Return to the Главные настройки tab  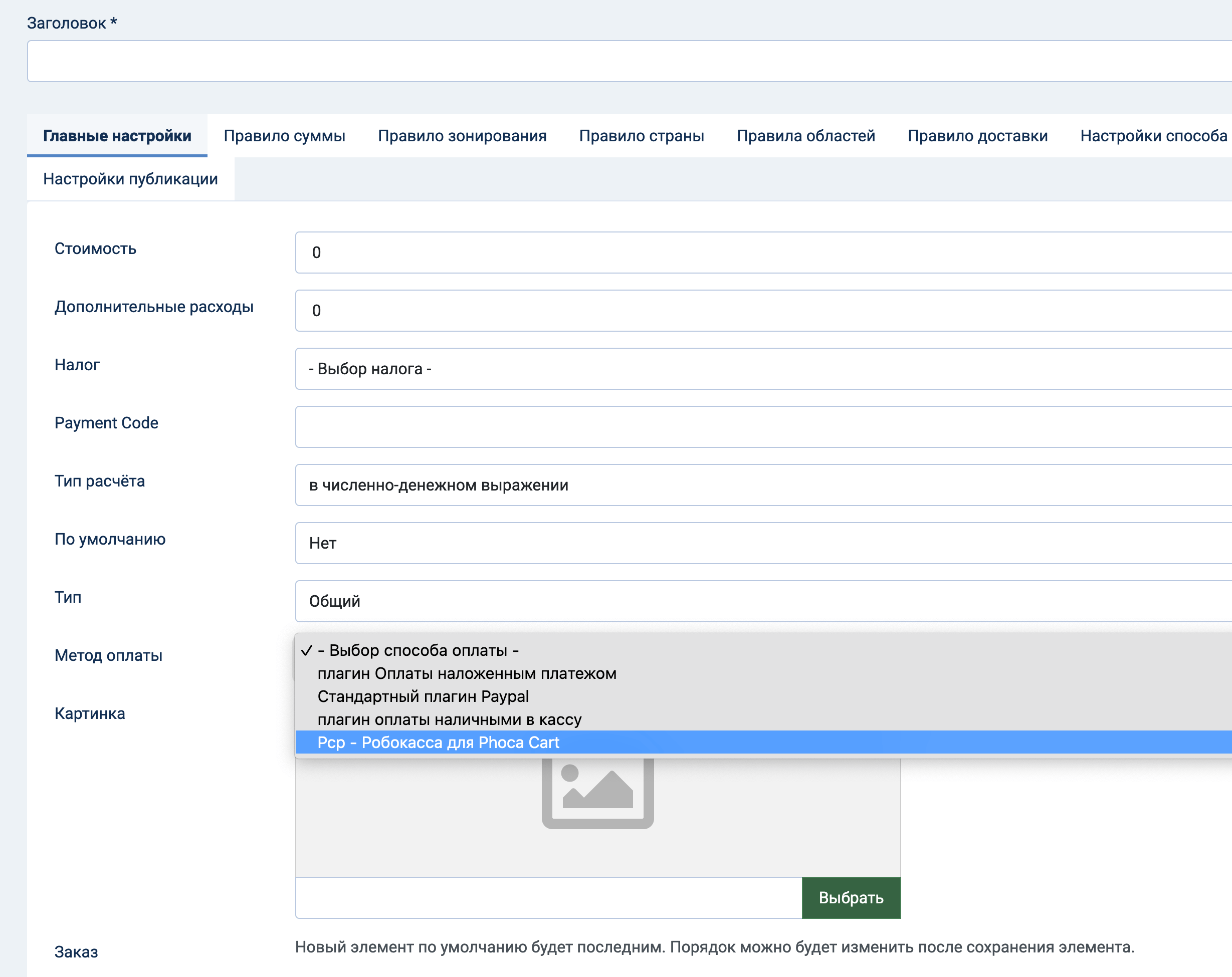click(x=117, y=135)
